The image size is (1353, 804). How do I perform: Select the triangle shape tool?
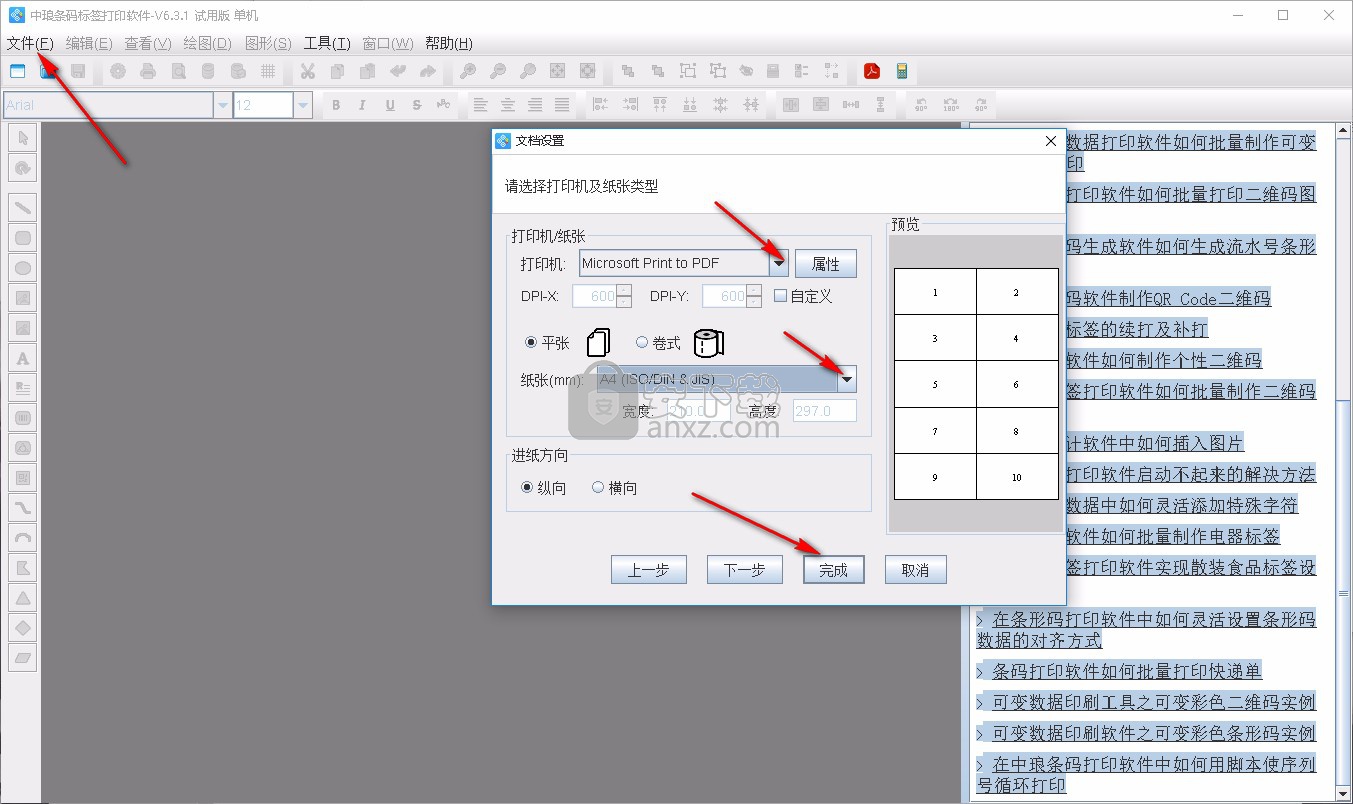(23, 598)
